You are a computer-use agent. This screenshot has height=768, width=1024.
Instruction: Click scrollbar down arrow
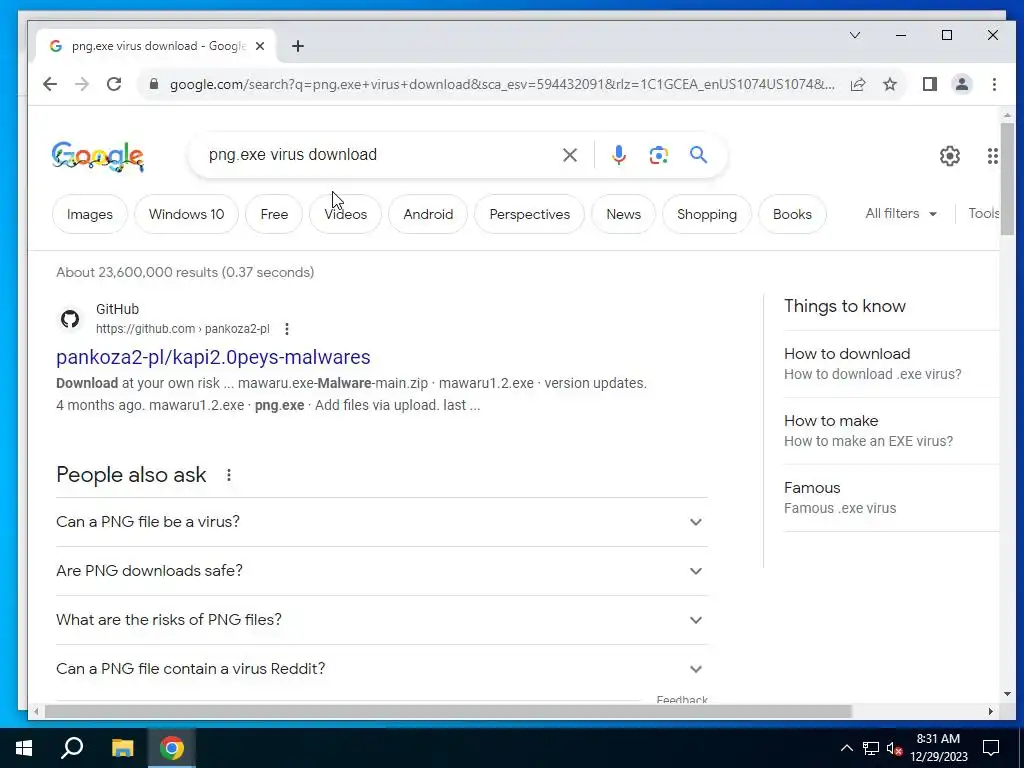[x=1007, y=694]
